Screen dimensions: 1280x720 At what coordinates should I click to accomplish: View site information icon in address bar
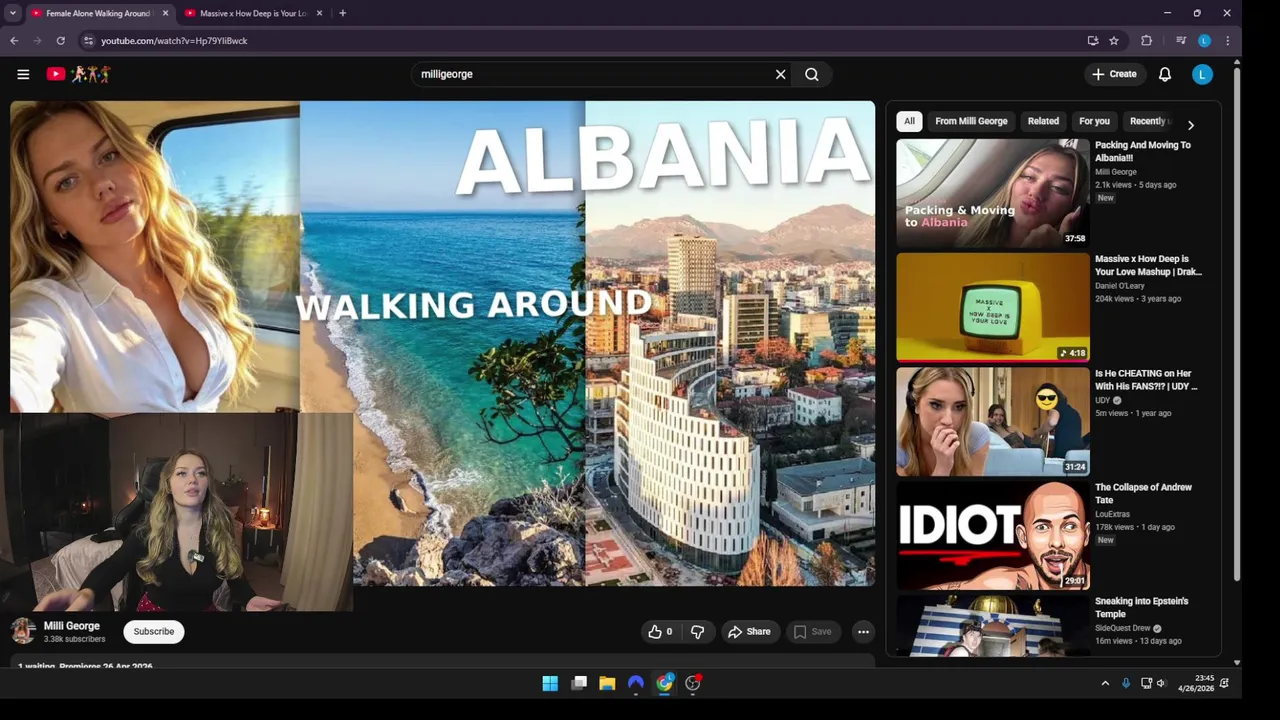coord(88,41)
